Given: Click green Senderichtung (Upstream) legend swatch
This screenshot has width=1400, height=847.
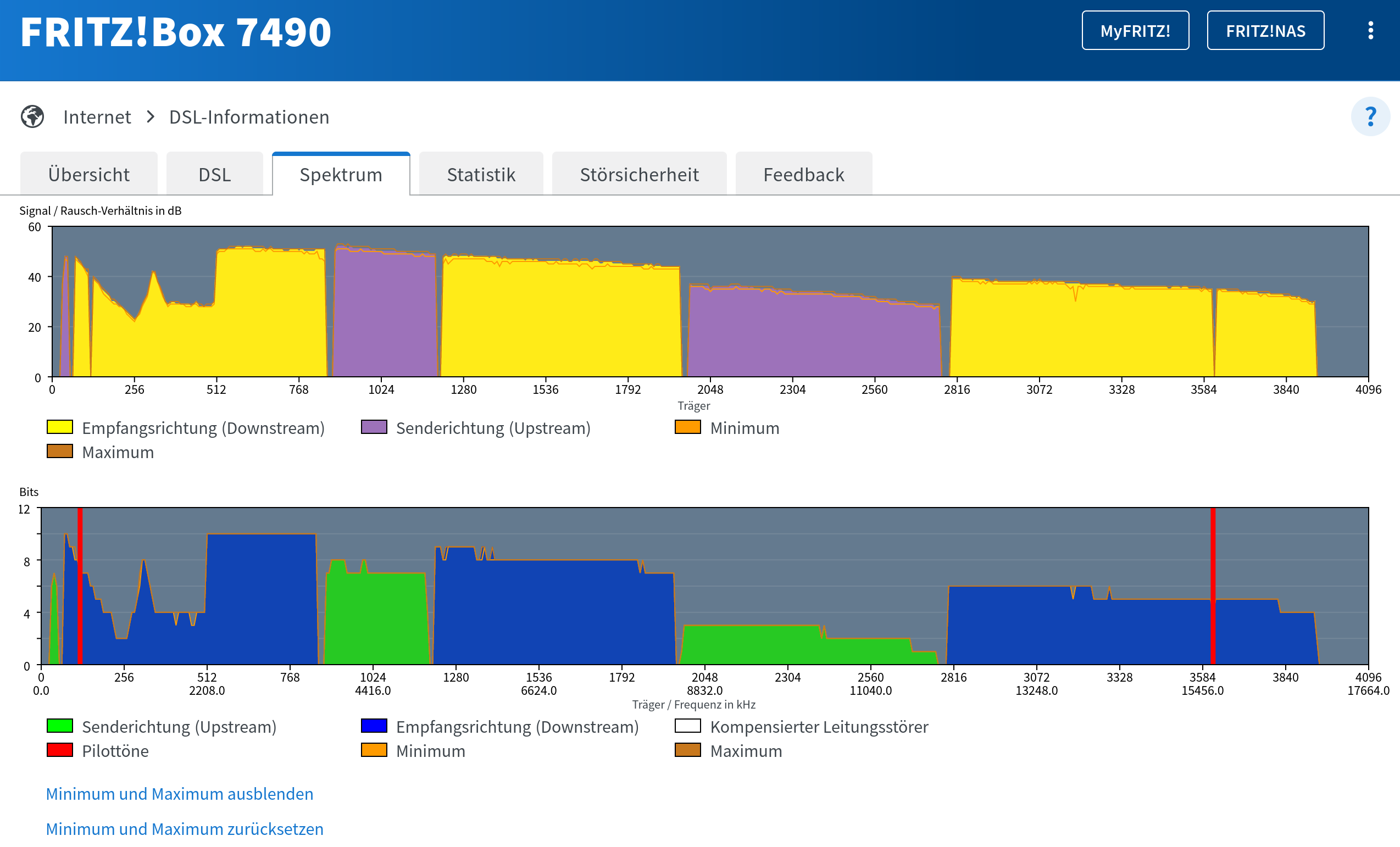Looking at the screenshot, I should (x=60, y=726).
